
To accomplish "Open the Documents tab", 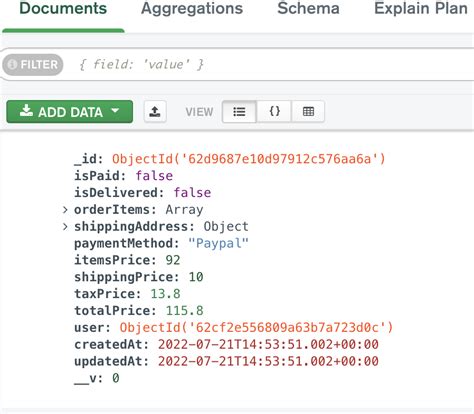I will click(x=63, y=9).
